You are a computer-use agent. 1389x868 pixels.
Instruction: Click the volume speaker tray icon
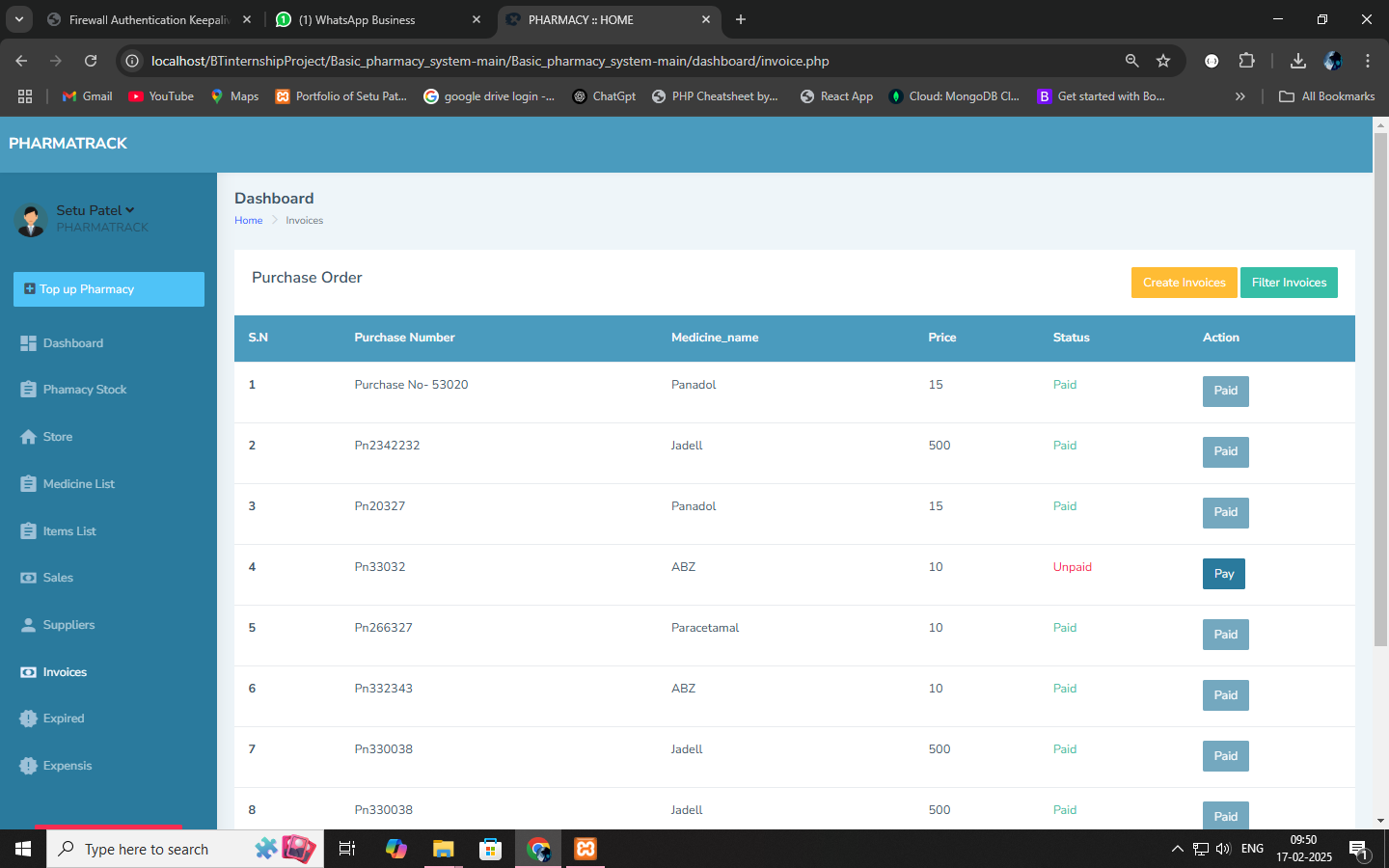click(x=1223, y=849)
